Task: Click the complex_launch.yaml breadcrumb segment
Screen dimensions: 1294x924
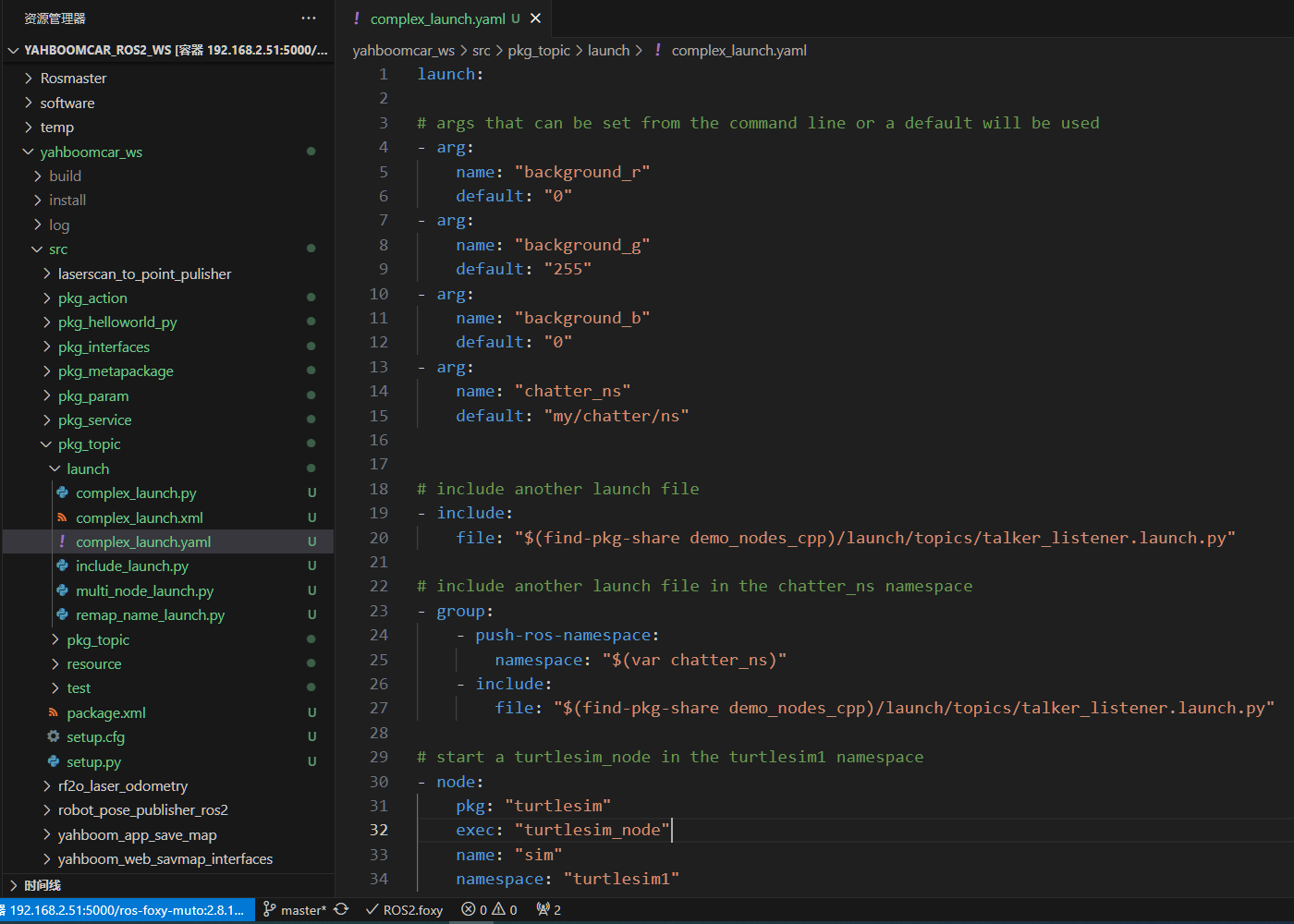Action: (x=739, y=50)
